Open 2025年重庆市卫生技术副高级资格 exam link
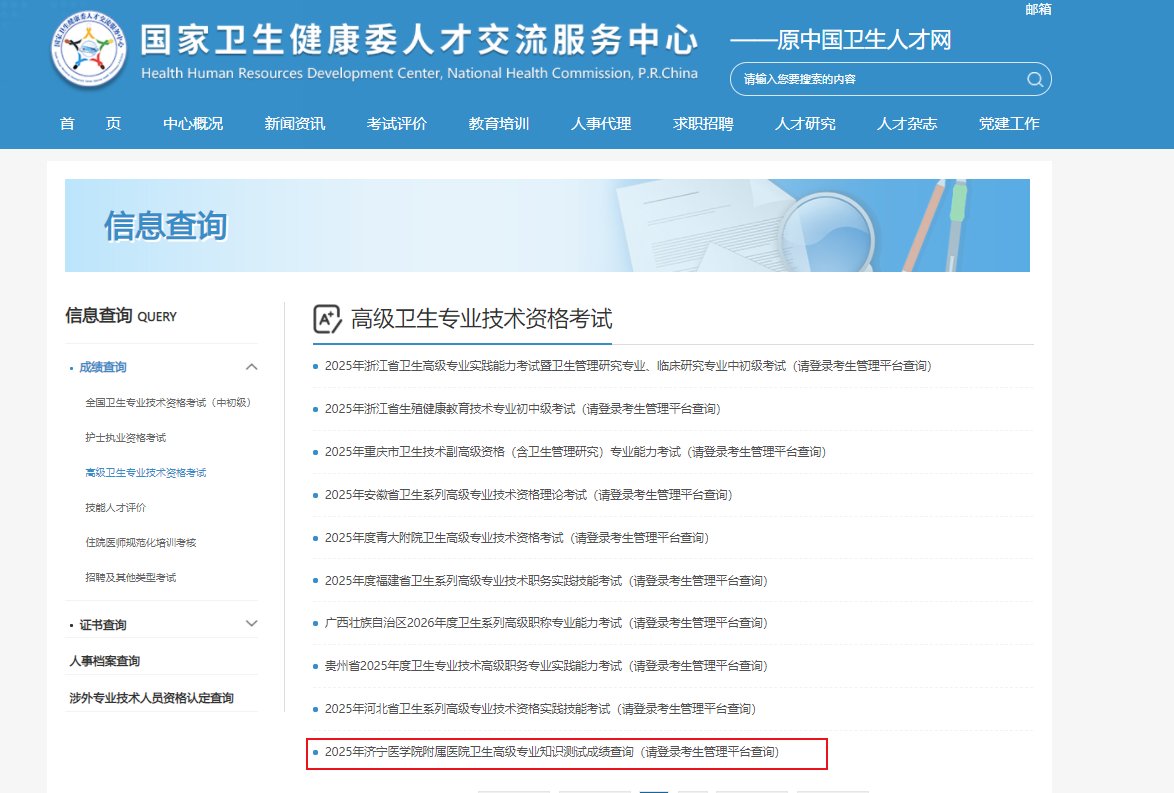Screen dimensions: 1174x793 click(x=575, y=452)
